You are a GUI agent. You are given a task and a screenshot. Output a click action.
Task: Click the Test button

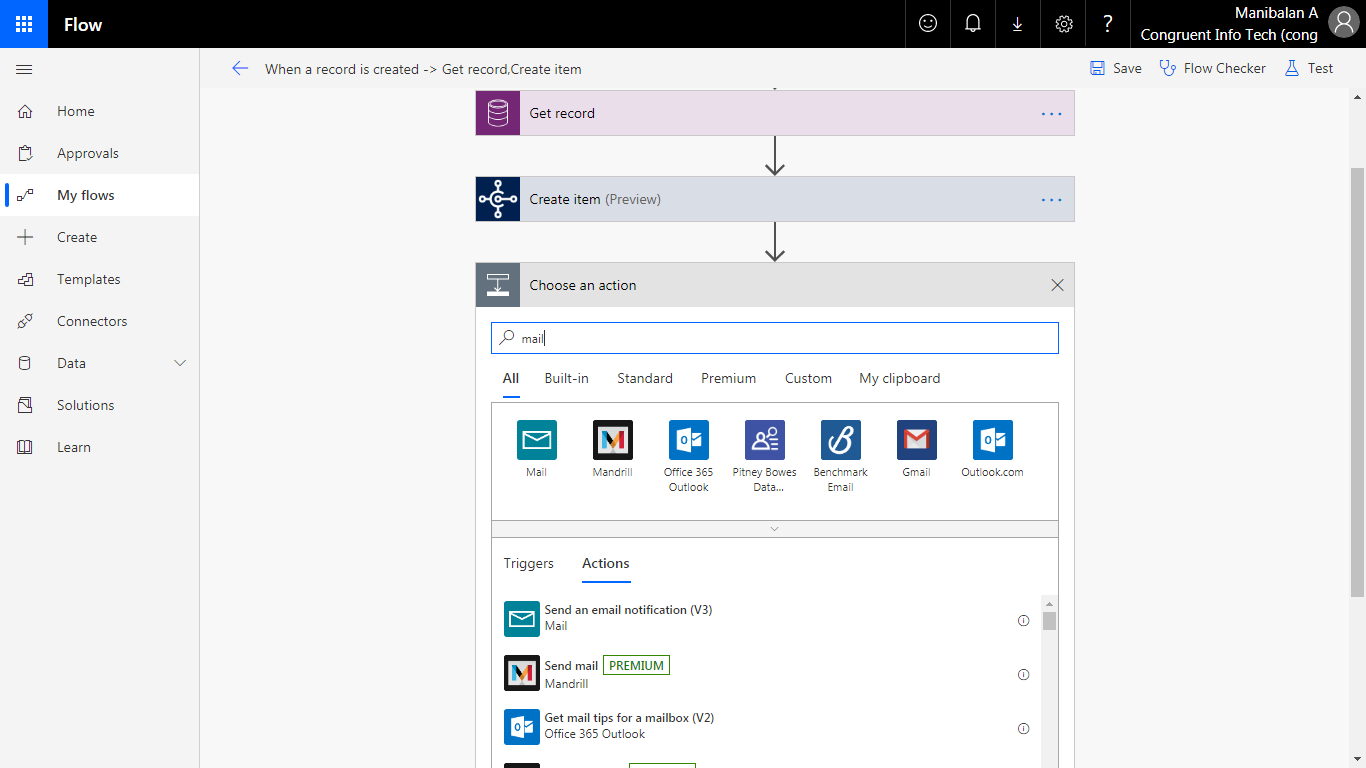(1309, 68)
